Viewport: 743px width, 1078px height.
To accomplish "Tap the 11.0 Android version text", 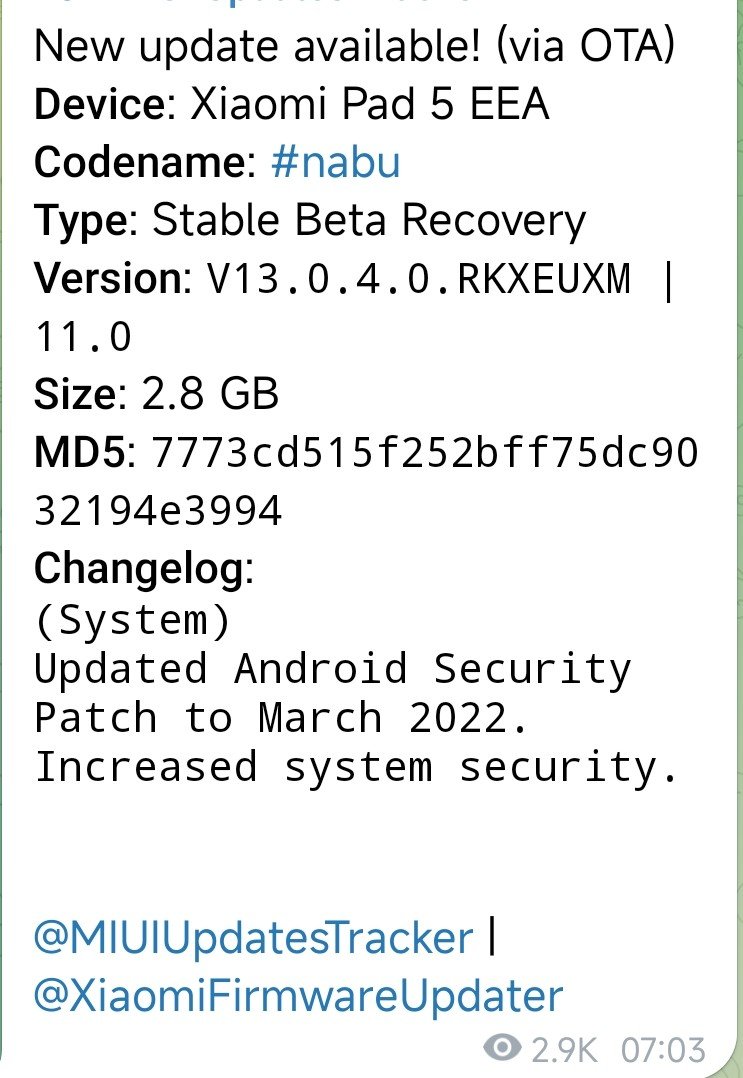I will click(82, 337).
